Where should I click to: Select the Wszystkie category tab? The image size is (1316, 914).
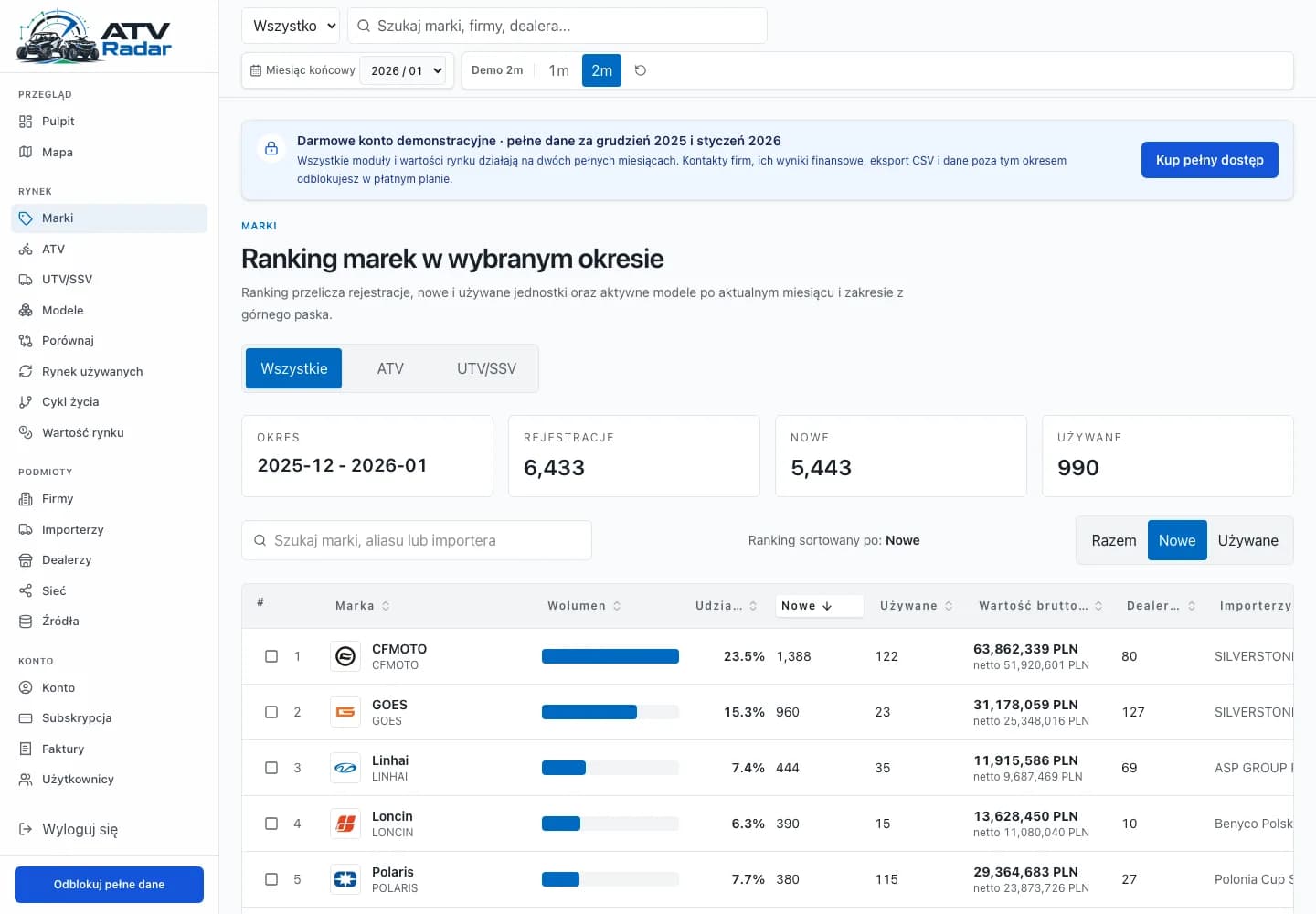click(x=293, y=368)
